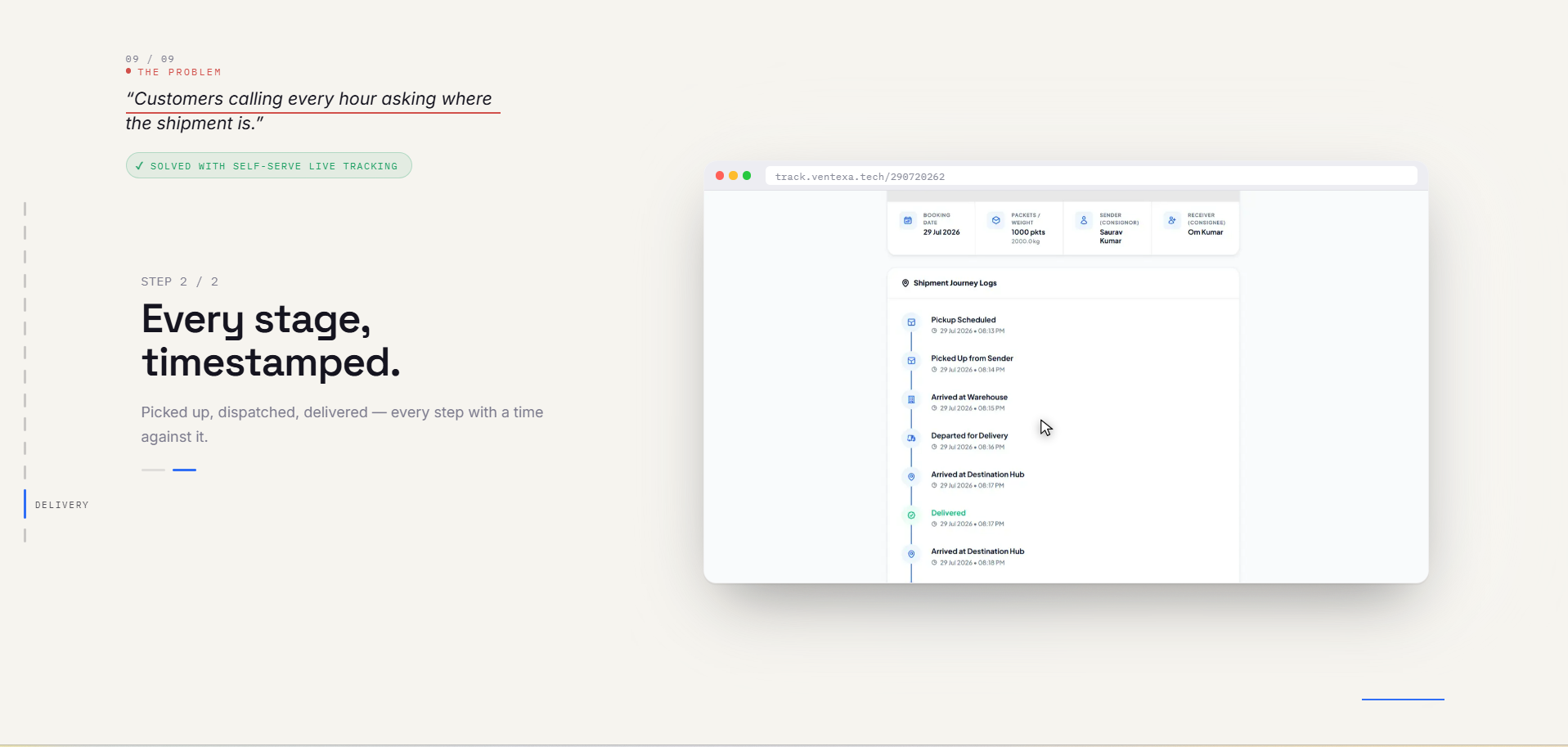Click the clock icon under Picked Up from Sender
This screenshot has height=747, width=1568.
[x=934, y=370]
